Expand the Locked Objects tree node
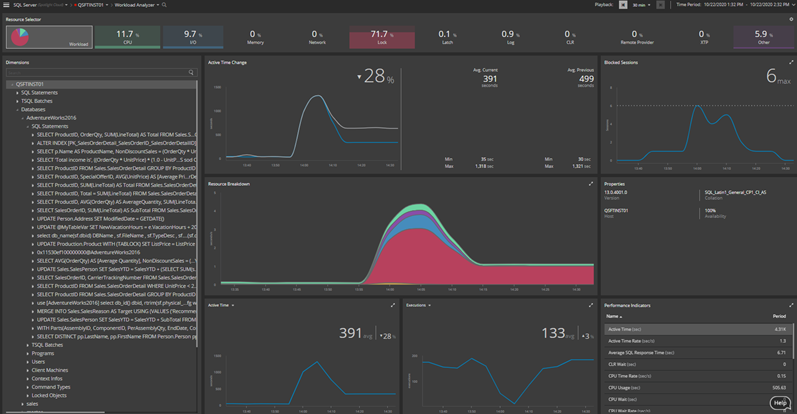This screenshot has width=797, height=414. coord(27,395)
